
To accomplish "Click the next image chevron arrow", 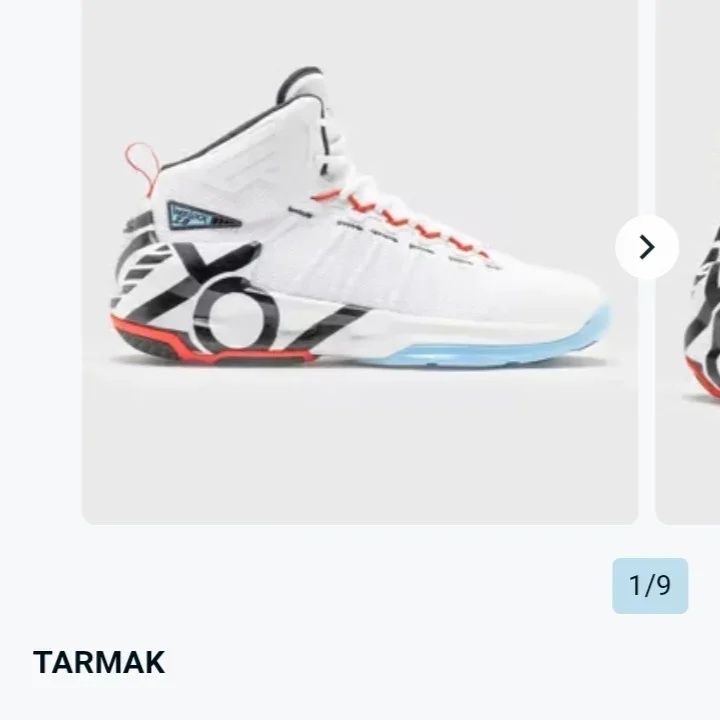I will click(647, 247).
